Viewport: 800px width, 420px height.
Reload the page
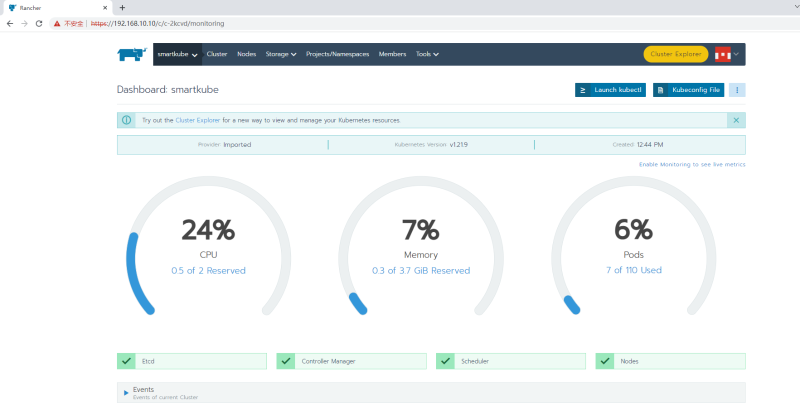(39, 23)
